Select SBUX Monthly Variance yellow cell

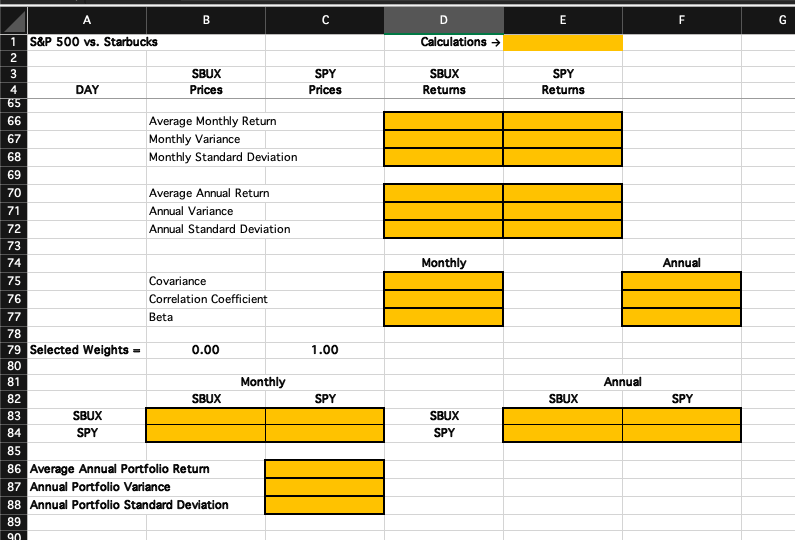(x=444, y=139)
